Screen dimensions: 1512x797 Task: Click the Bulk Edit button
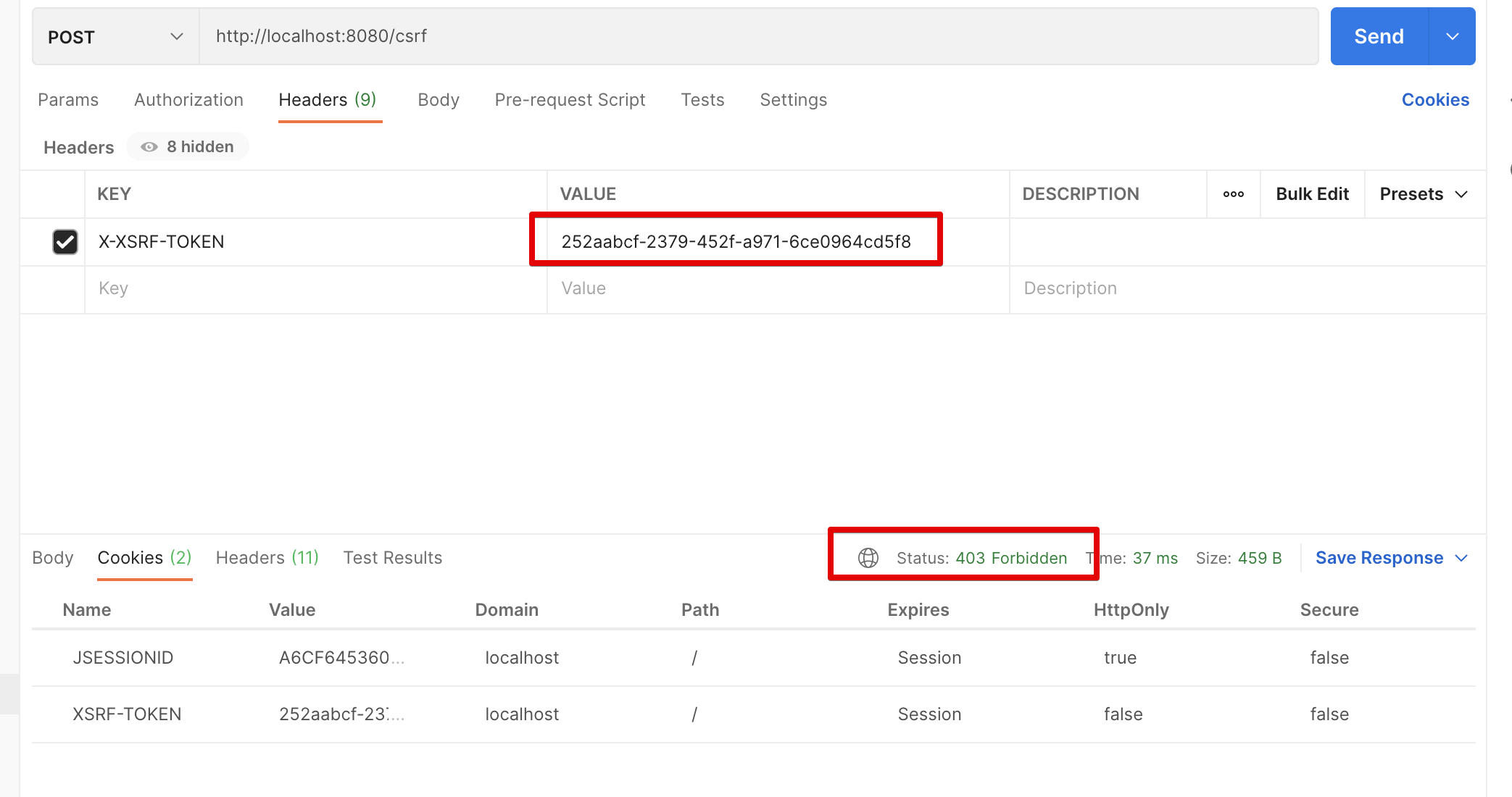pyautogui.click(x=1312, y=194)
